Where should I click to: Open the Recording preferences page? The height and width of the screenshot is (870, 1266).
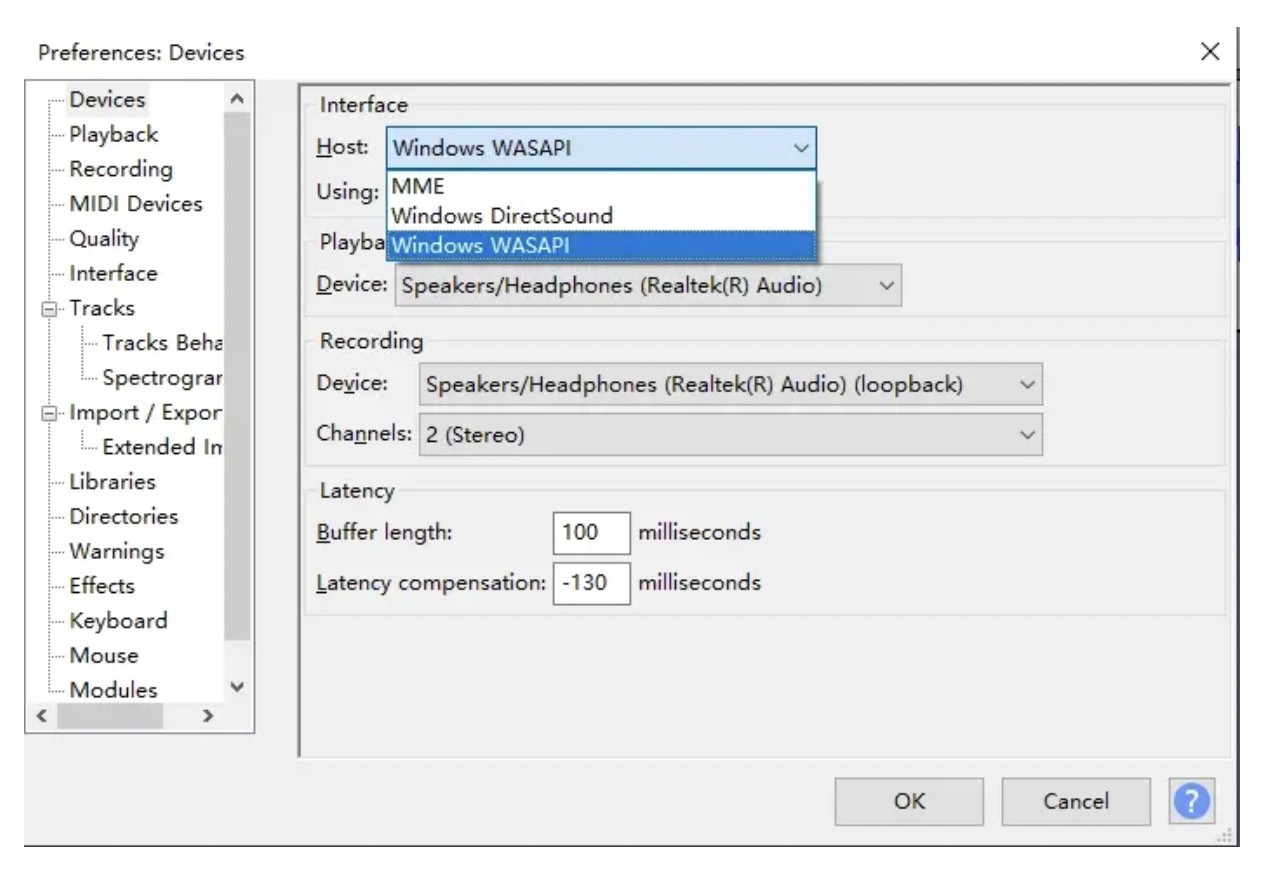(120, 169)
